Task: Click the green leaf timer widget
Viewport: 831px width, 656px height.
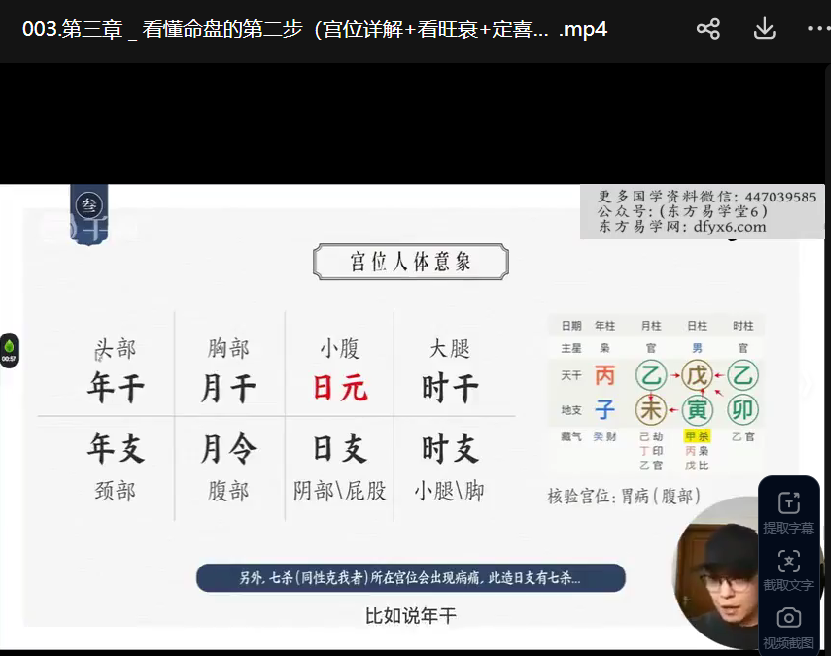Action: (x=9, y=349)
